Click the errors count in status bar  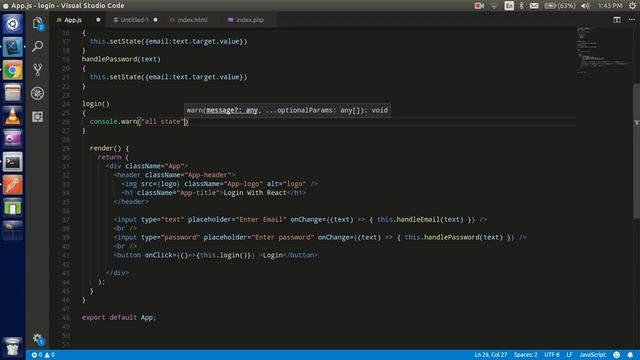click(x=37, y=355)
